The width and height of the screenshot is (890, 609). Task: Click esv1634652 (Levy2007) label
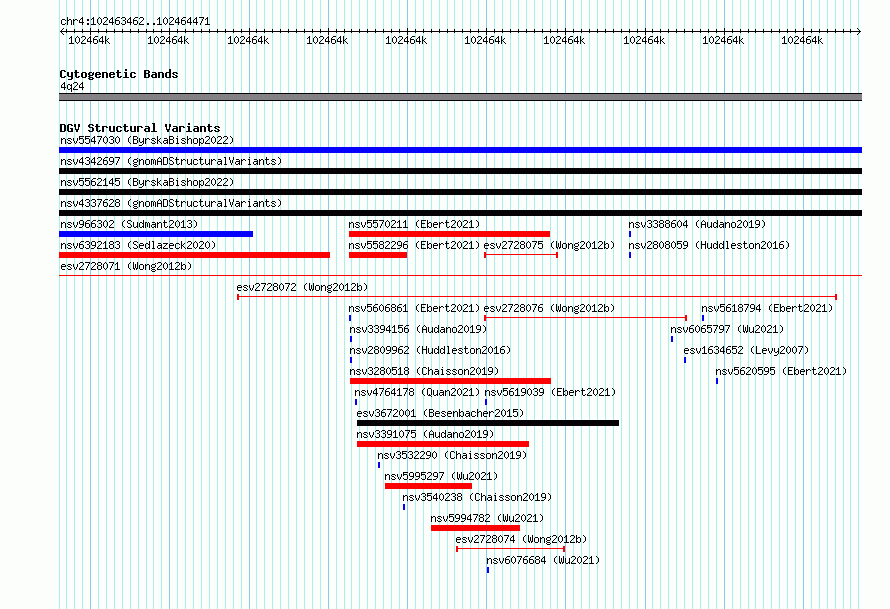point(746,350)
